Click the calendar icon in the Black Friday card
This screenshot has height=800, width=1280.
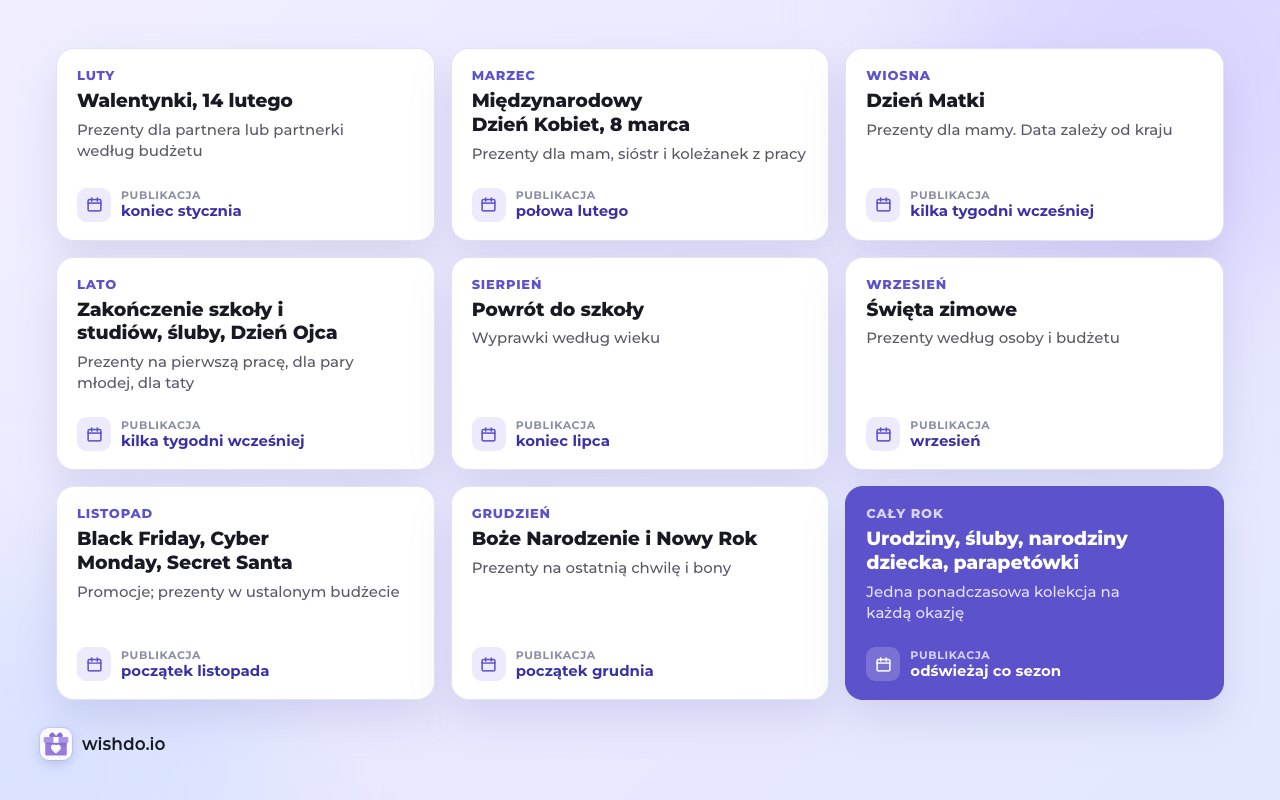coord(94,664)
